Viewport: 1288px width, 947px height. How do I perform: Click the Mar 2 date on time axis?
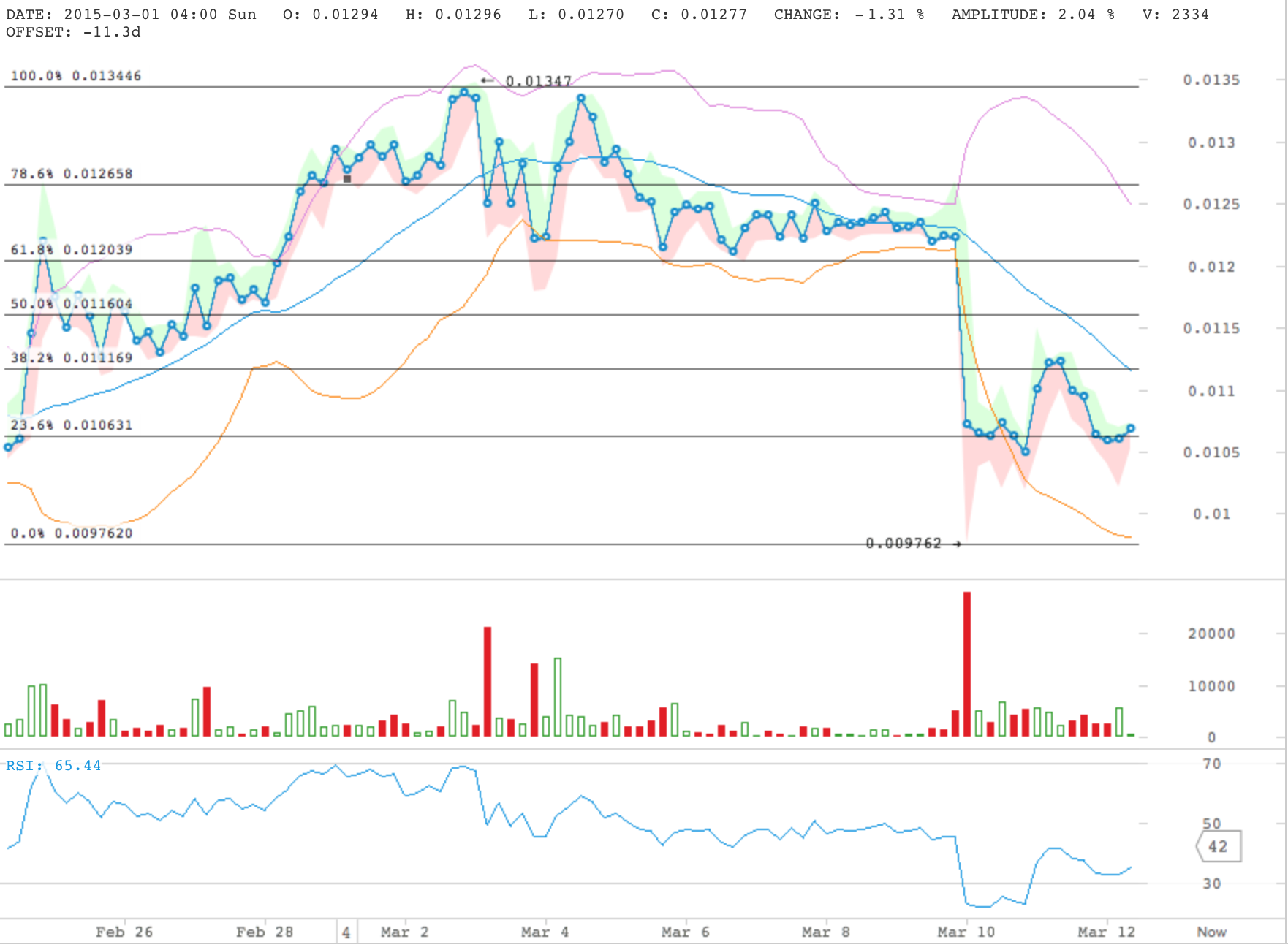404,932
